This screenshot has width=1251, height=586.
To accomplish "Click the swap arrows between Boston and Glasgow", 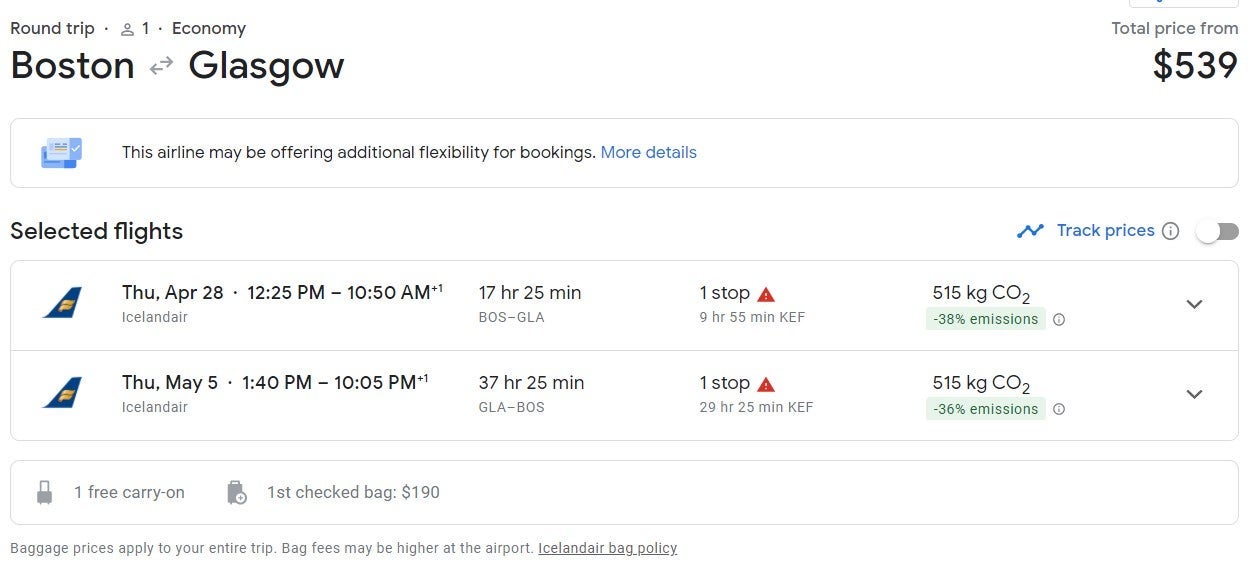I will 161,67.
